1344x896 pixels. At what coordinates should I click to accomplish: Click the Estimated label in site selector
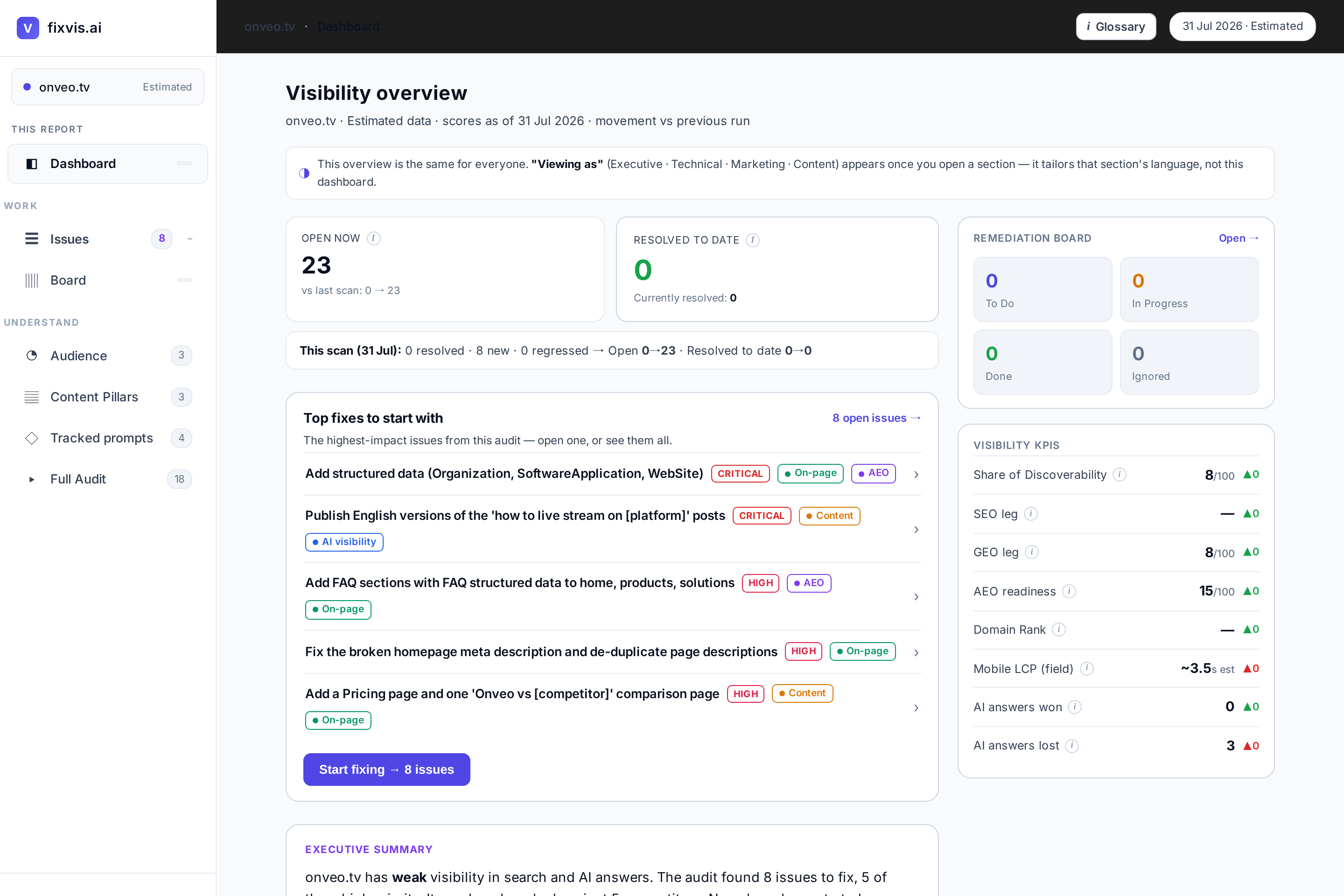click(x=167, y=87)
